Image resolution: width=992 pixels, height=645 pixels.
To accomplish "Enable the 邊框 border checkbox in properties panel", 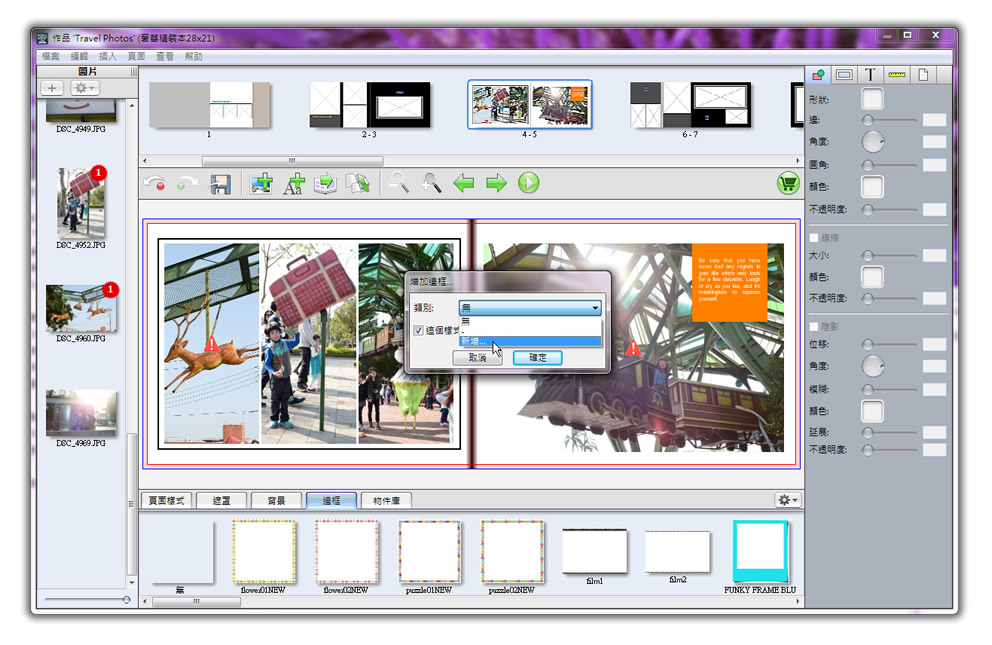I will [813, 238].
